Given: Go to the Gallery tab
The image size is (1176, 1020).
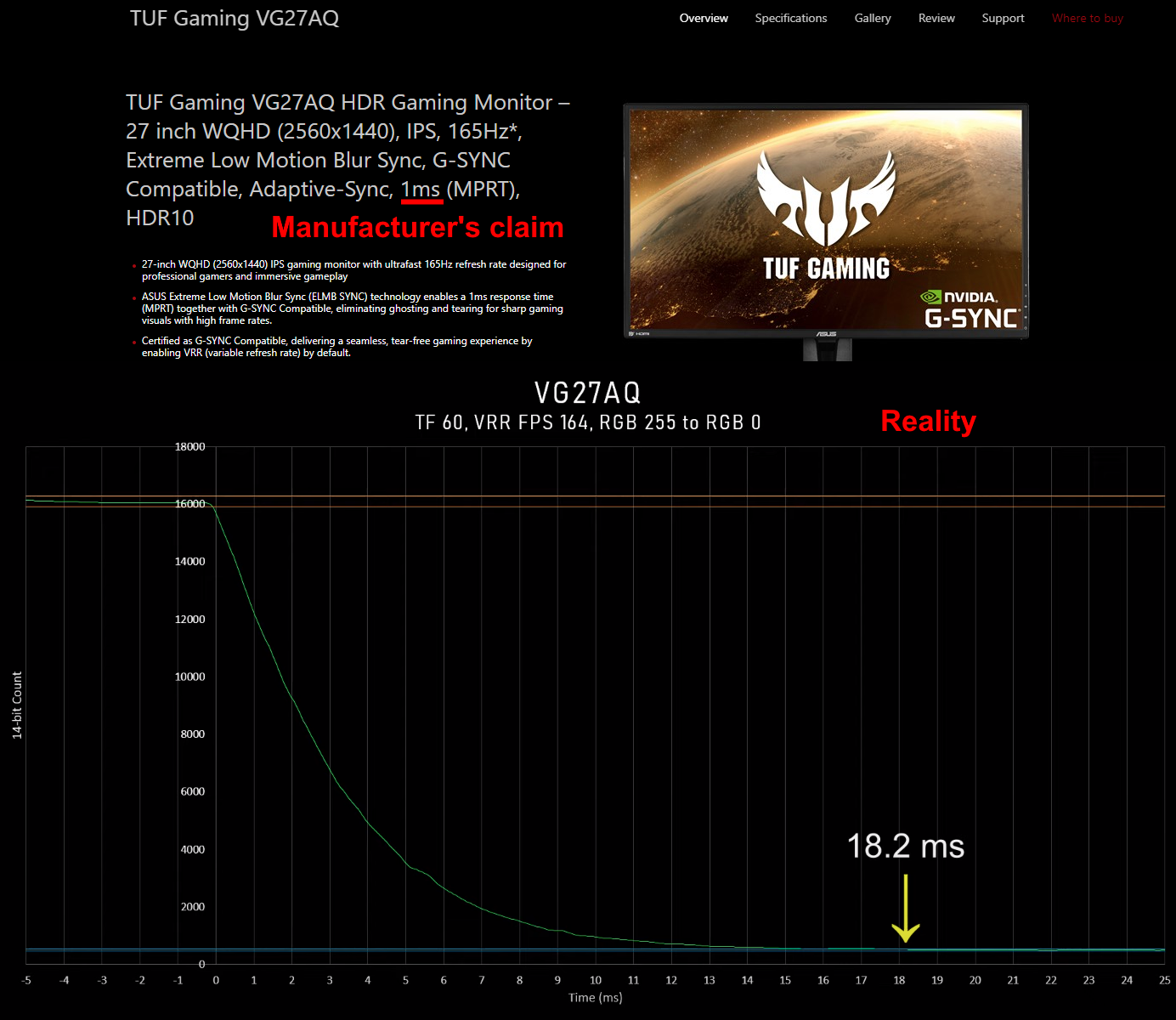Looking at the screenshot, I should tap(873, 18).
